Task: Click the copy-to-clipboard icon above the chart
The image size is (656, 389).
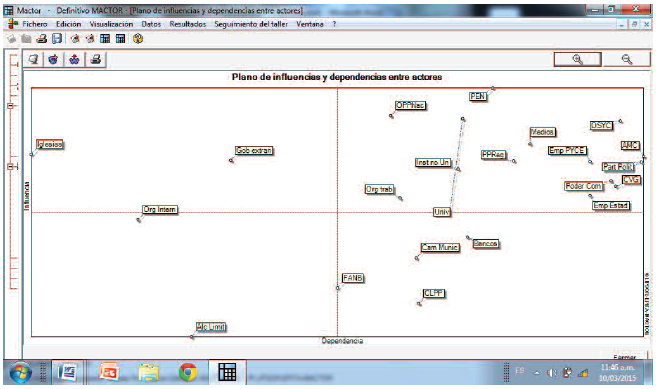Action: point(33,59)
